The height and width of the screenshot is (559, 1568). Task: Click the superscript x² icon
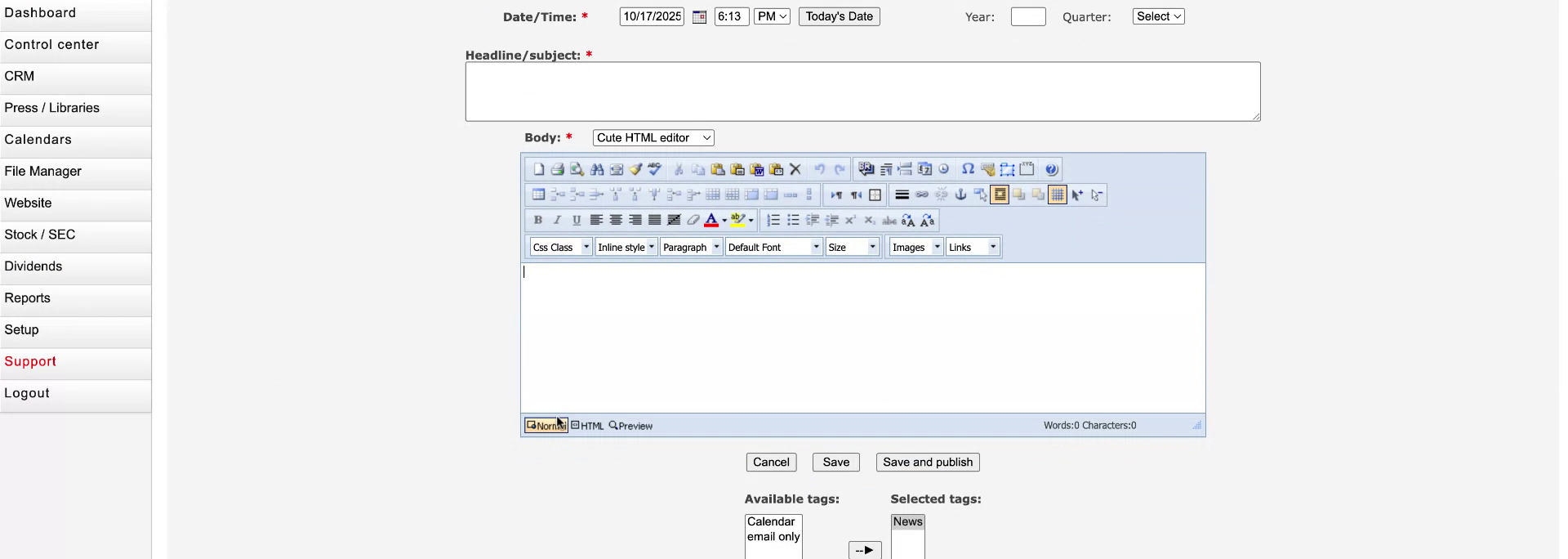(850, 220)
